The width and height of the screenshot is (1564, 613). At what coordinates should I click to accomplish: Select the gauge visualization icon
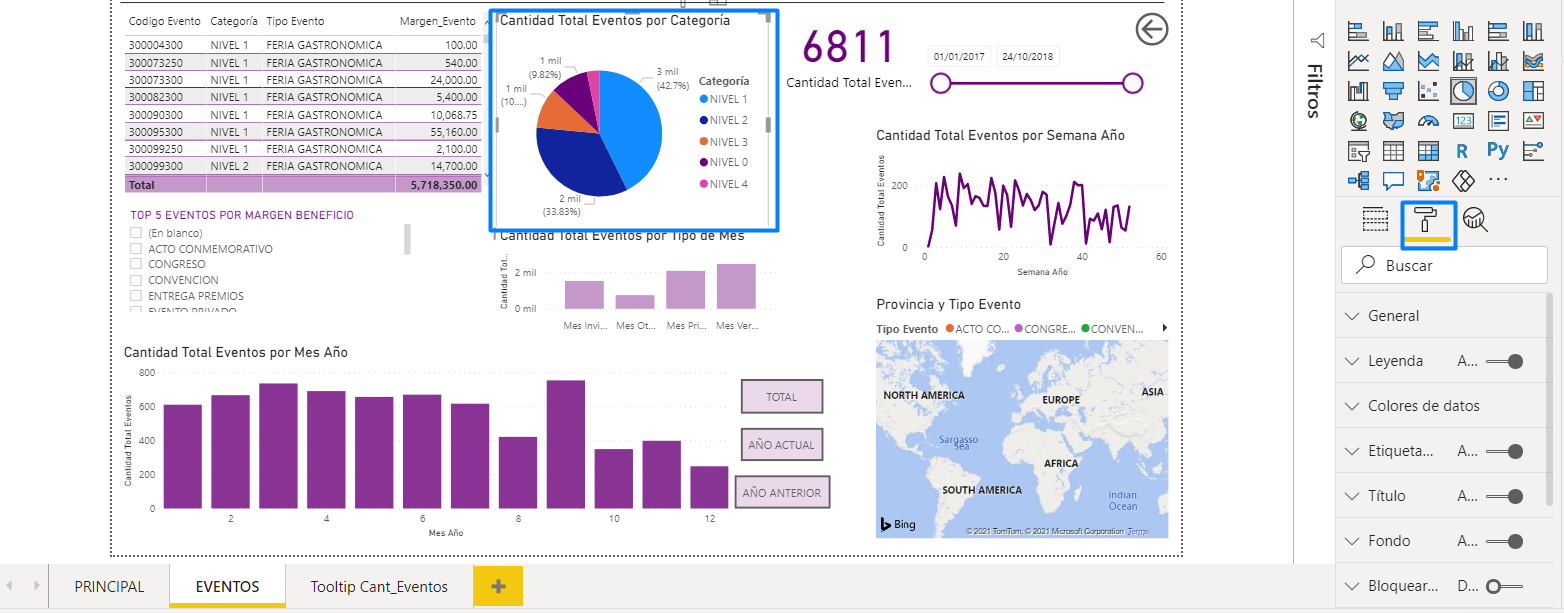1429,119
